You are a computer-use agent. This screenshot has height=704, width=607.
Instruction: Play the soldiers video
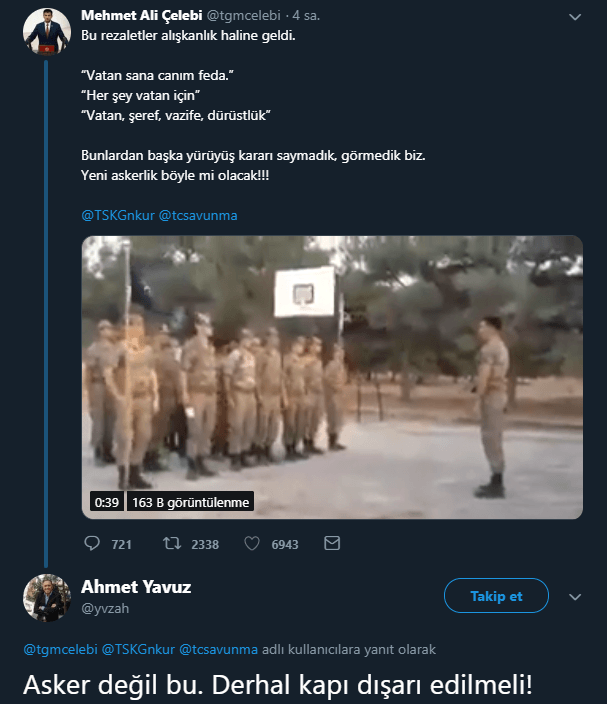(332, 377)
